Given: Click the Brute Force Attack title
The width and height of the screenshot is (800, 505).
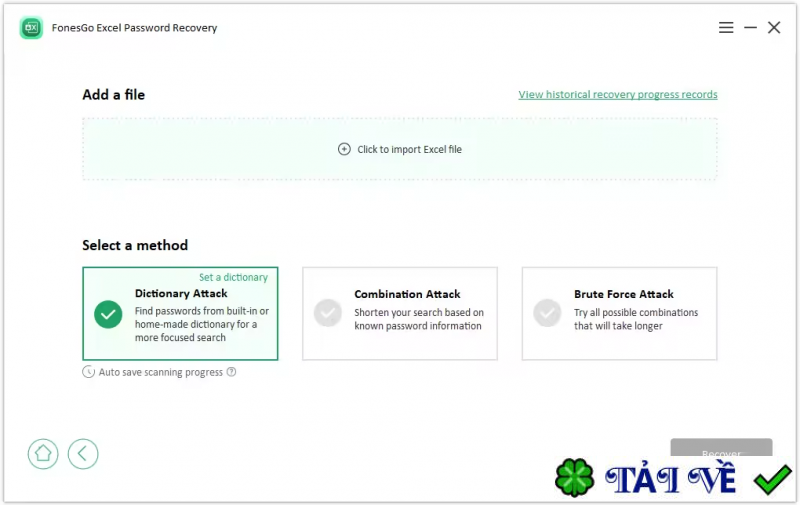Looking at the screenshot, I should (623, 294).
